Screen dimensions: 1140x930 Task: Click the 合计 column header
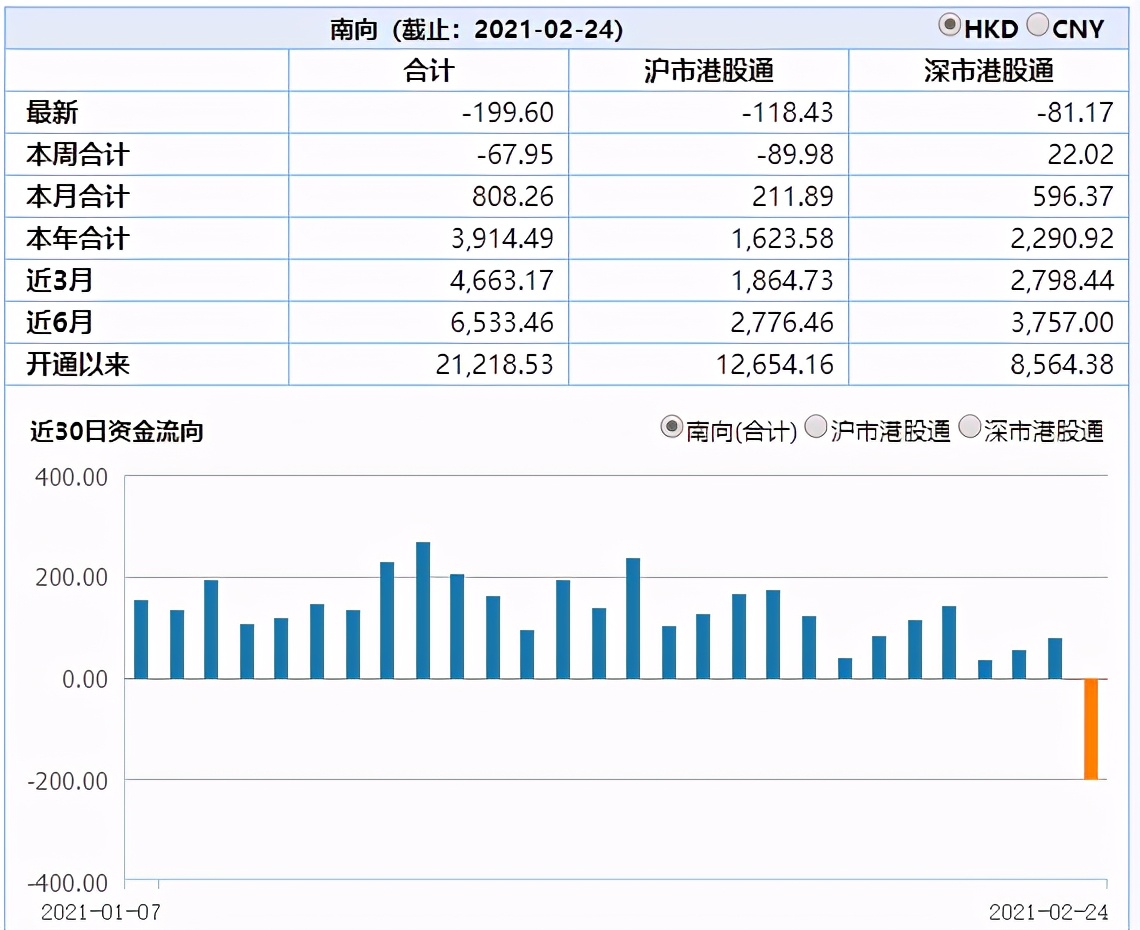(x=427, y=70)
